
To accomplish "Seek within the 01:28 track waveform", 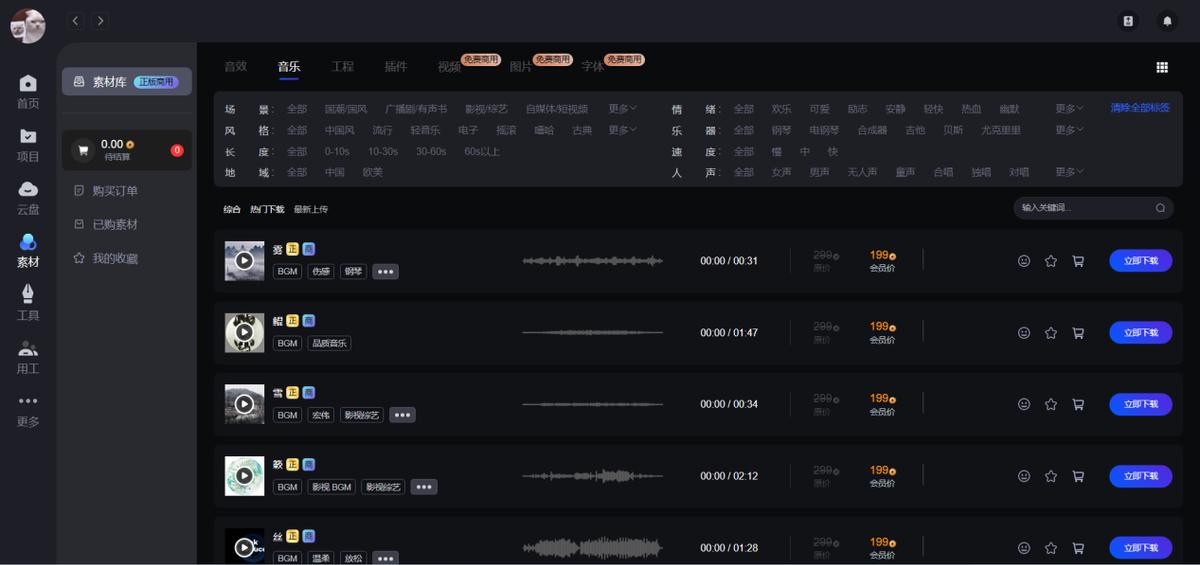I will pyautogui.click(x=592, y=548).
